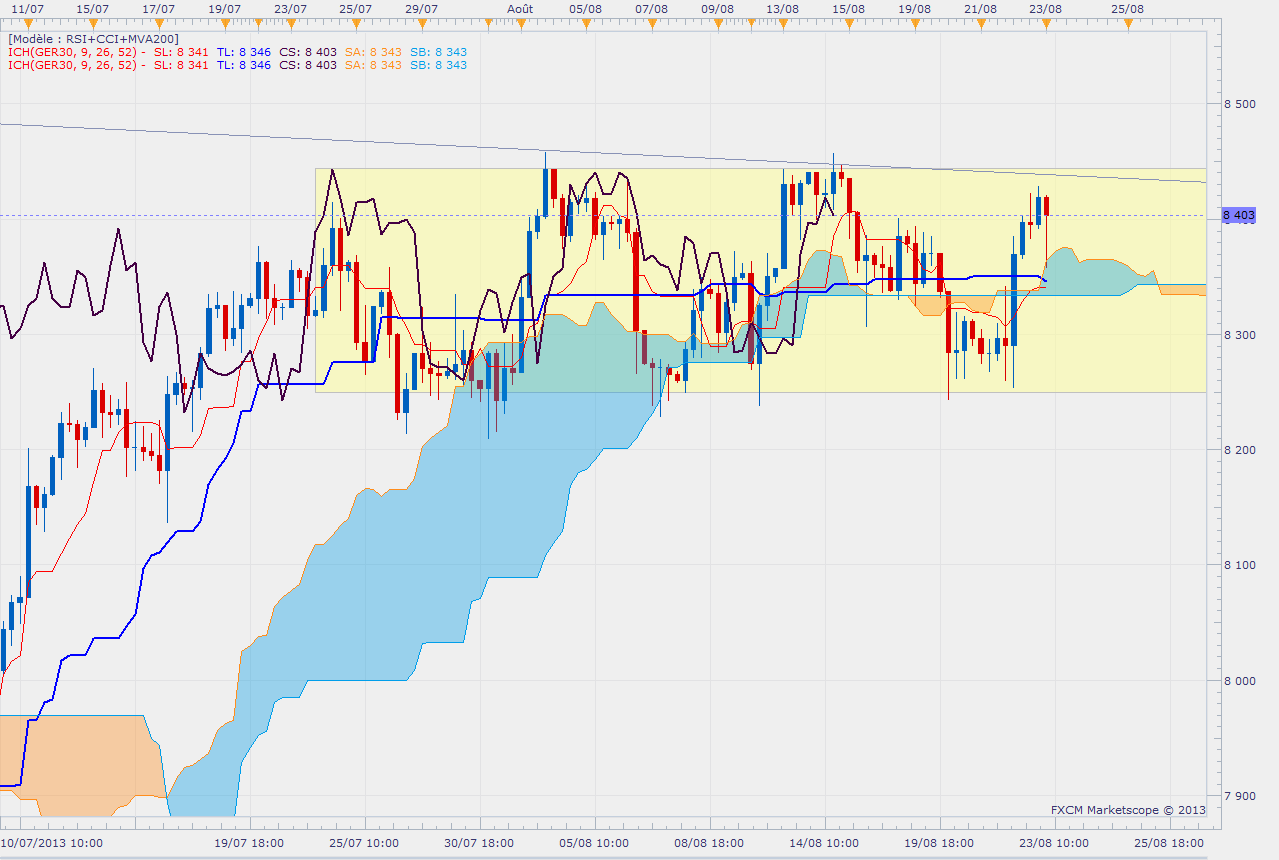Image resolution: width=1279 pixels, height=860 pixels.
Task: Click the orange triangle marker below 17/07
Action: 160,22
